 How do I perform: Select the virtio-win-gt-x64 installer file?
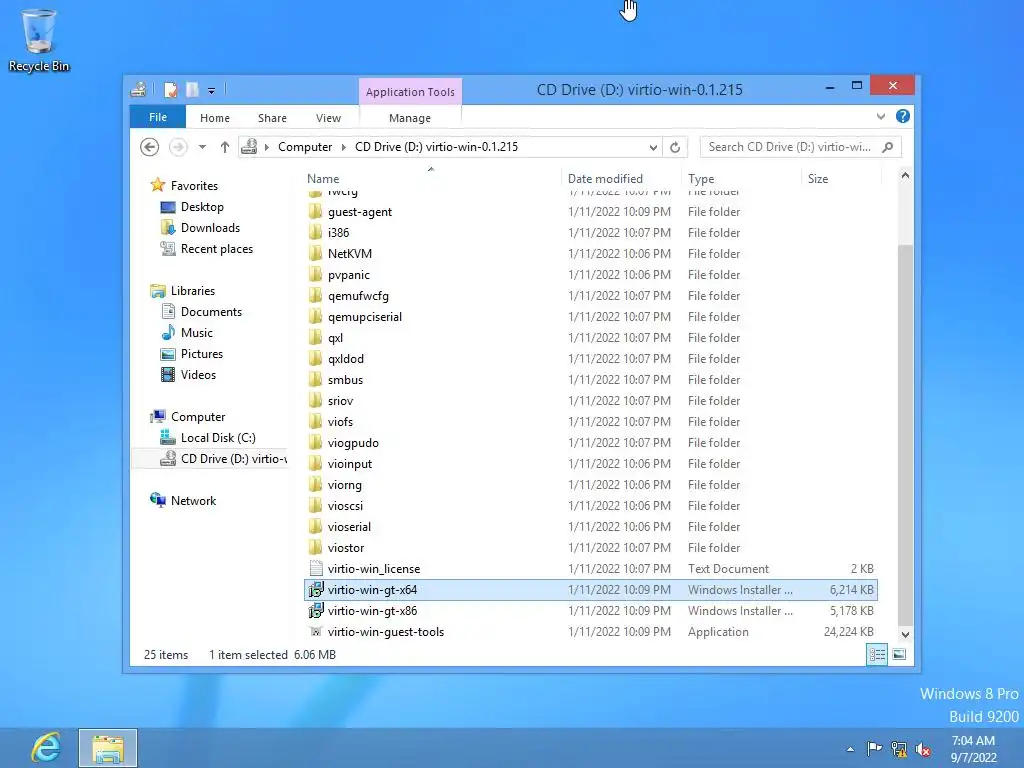pos(372,590)
